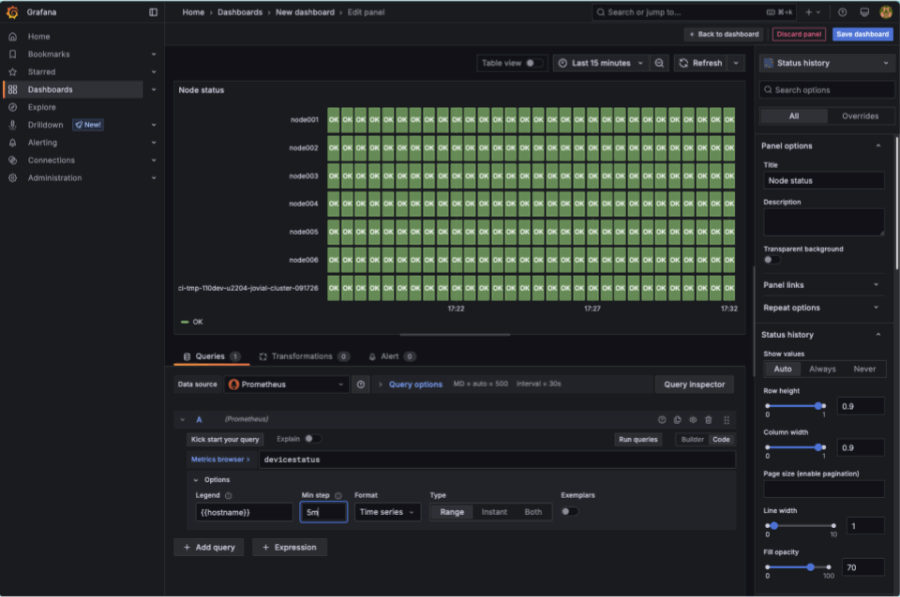The width and height of the screenshot is (900, 597).
Task: Open the Last 15 minutes time picker
Action: tap(601, 63)
